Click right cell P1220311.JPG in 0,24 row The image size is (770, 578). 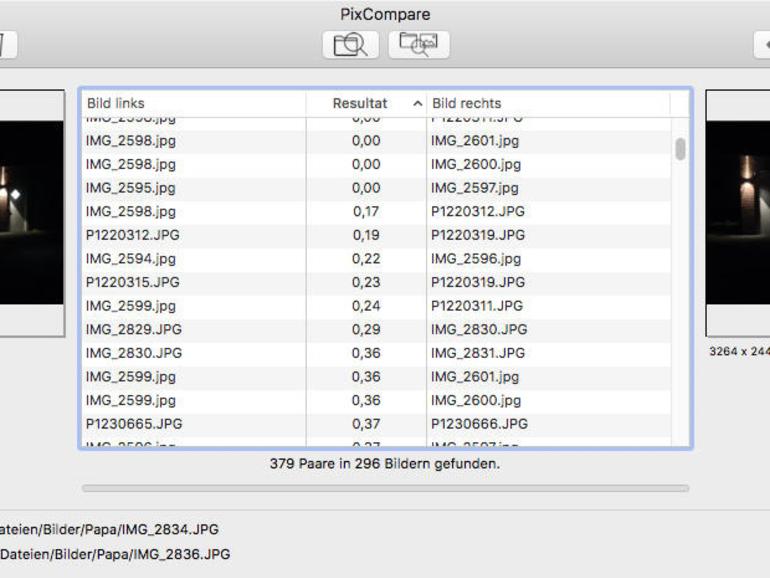click(x=477, y=306)
